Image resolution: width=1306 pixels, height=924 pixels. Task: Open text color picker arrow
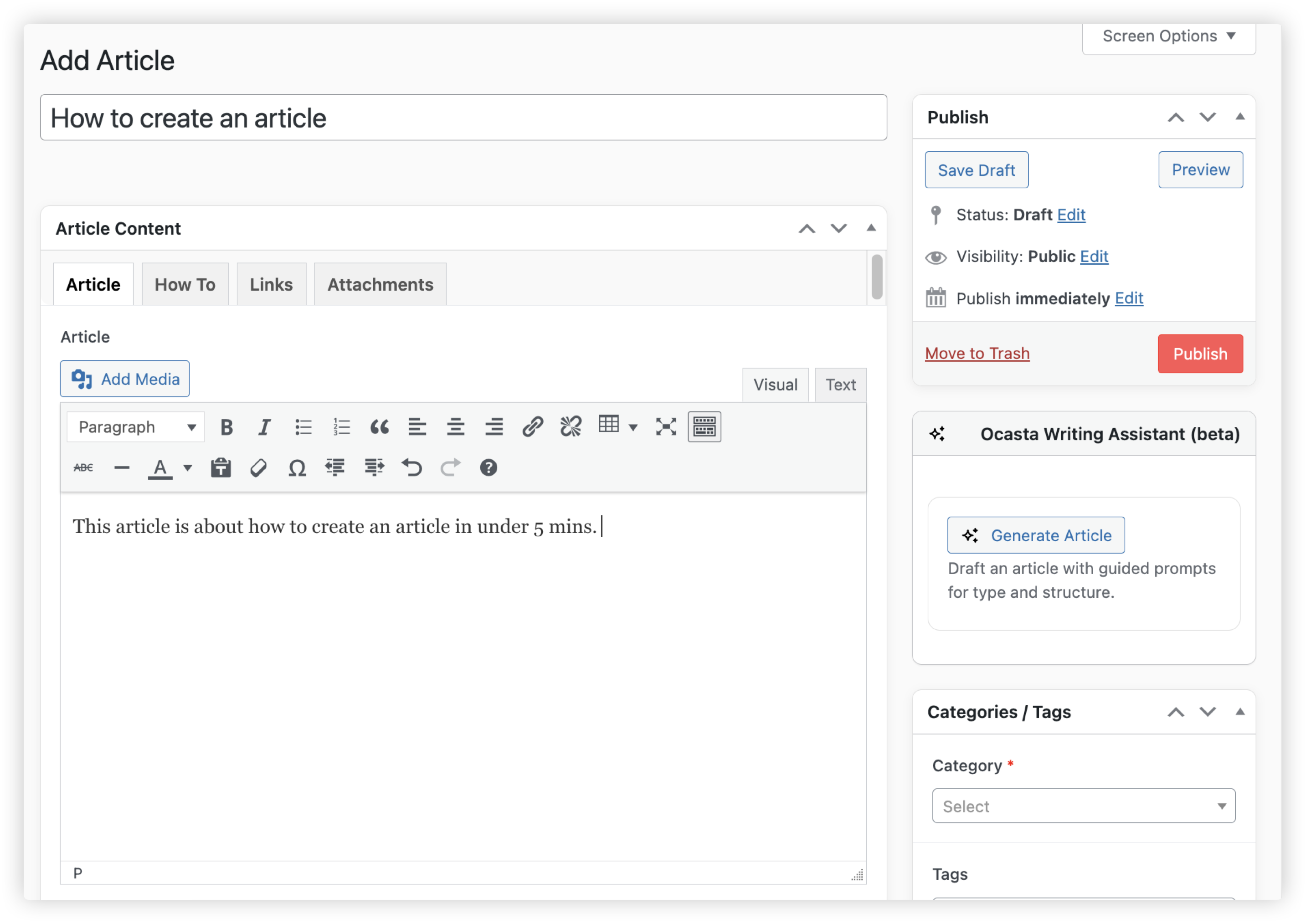[x=187, y=467]
